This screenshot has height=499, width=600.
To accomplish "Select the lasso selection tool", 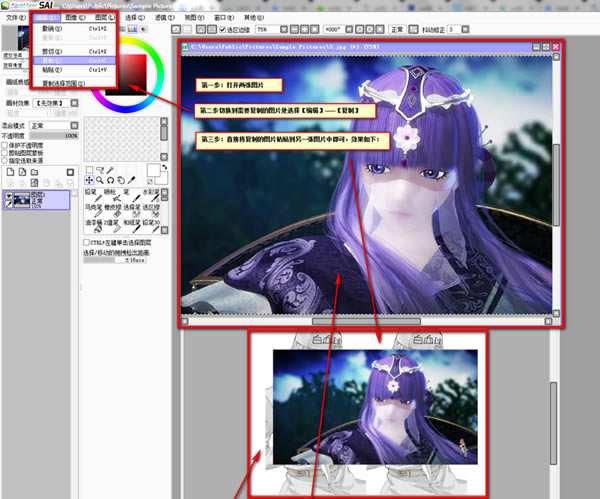I will tap(100, 170).
